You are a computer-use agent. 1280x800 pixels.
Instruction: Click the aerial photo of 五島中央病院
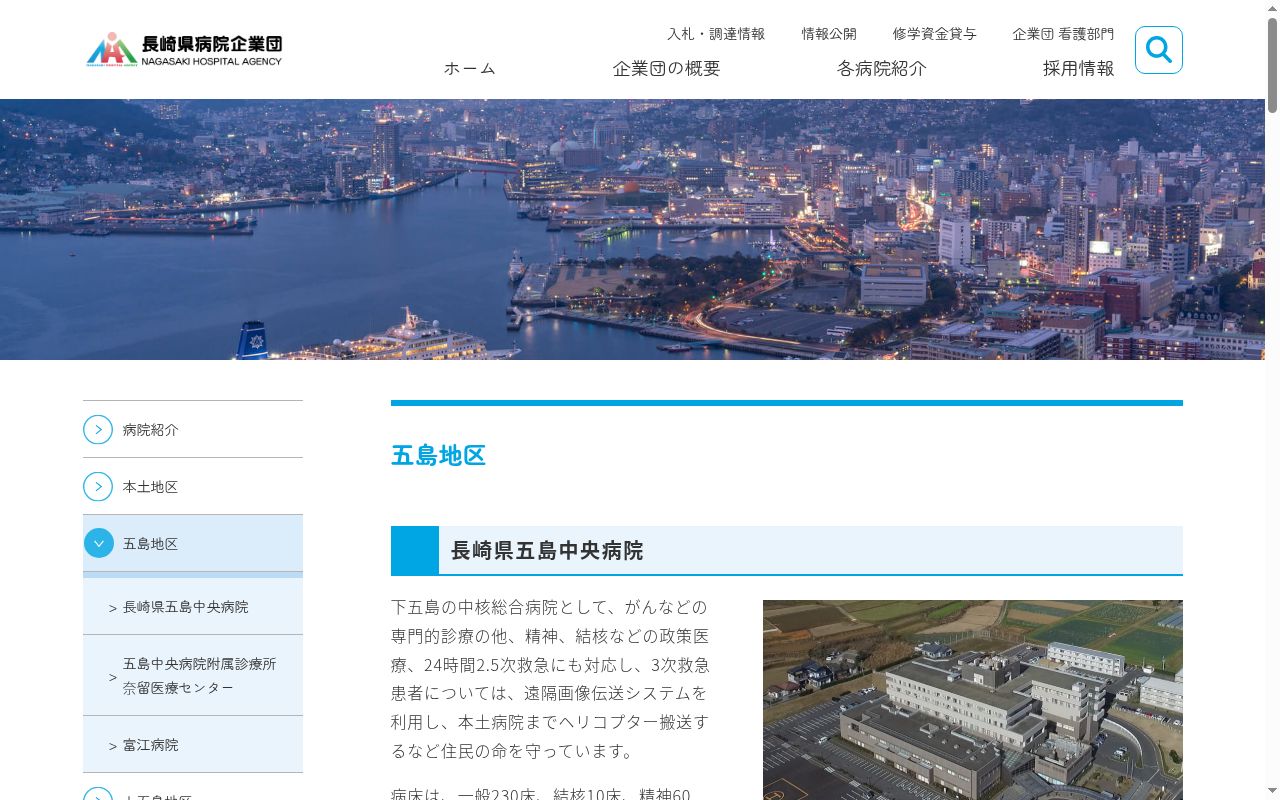[973, 700]
